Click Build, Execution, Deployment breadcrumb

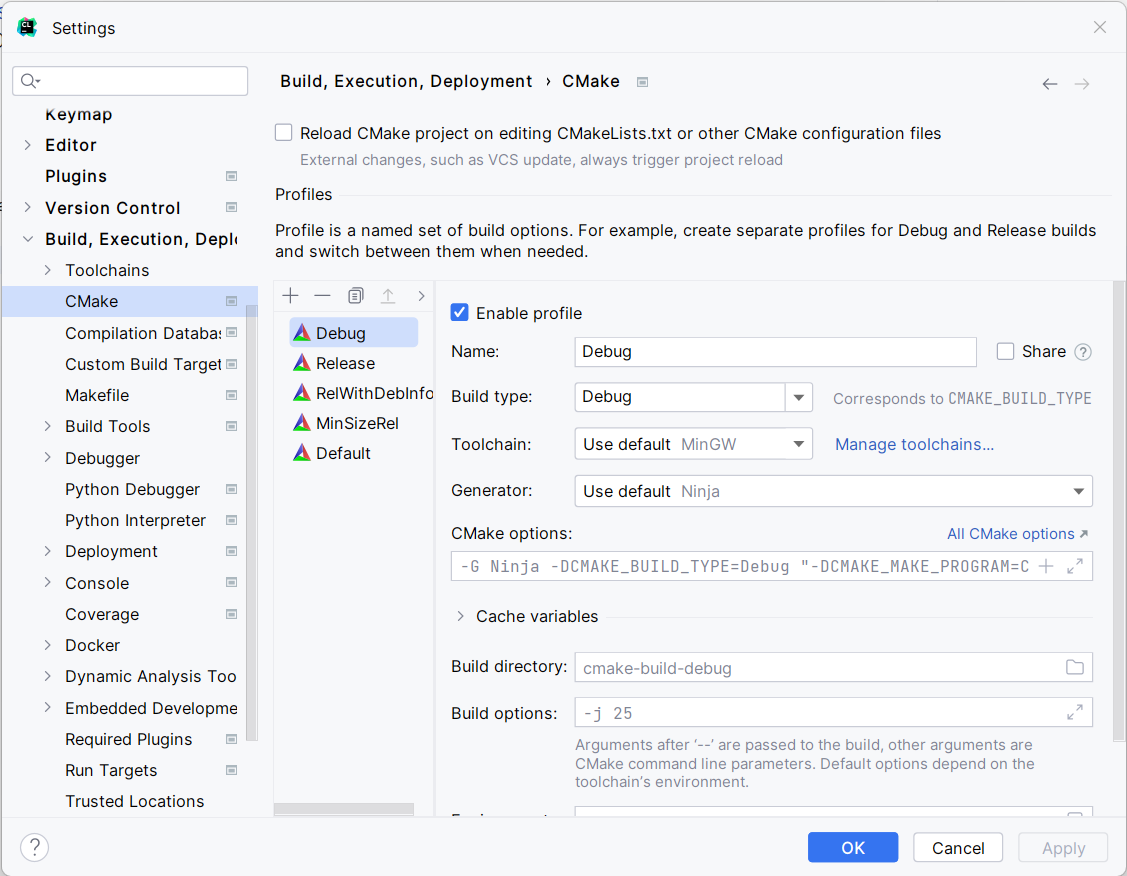406,81
